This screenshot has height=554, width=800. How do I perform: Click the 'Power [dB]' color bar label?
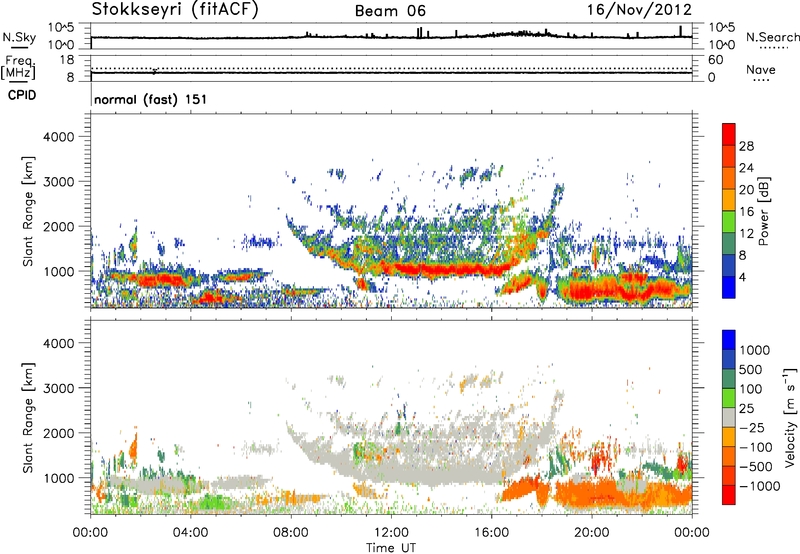point(763,211)
